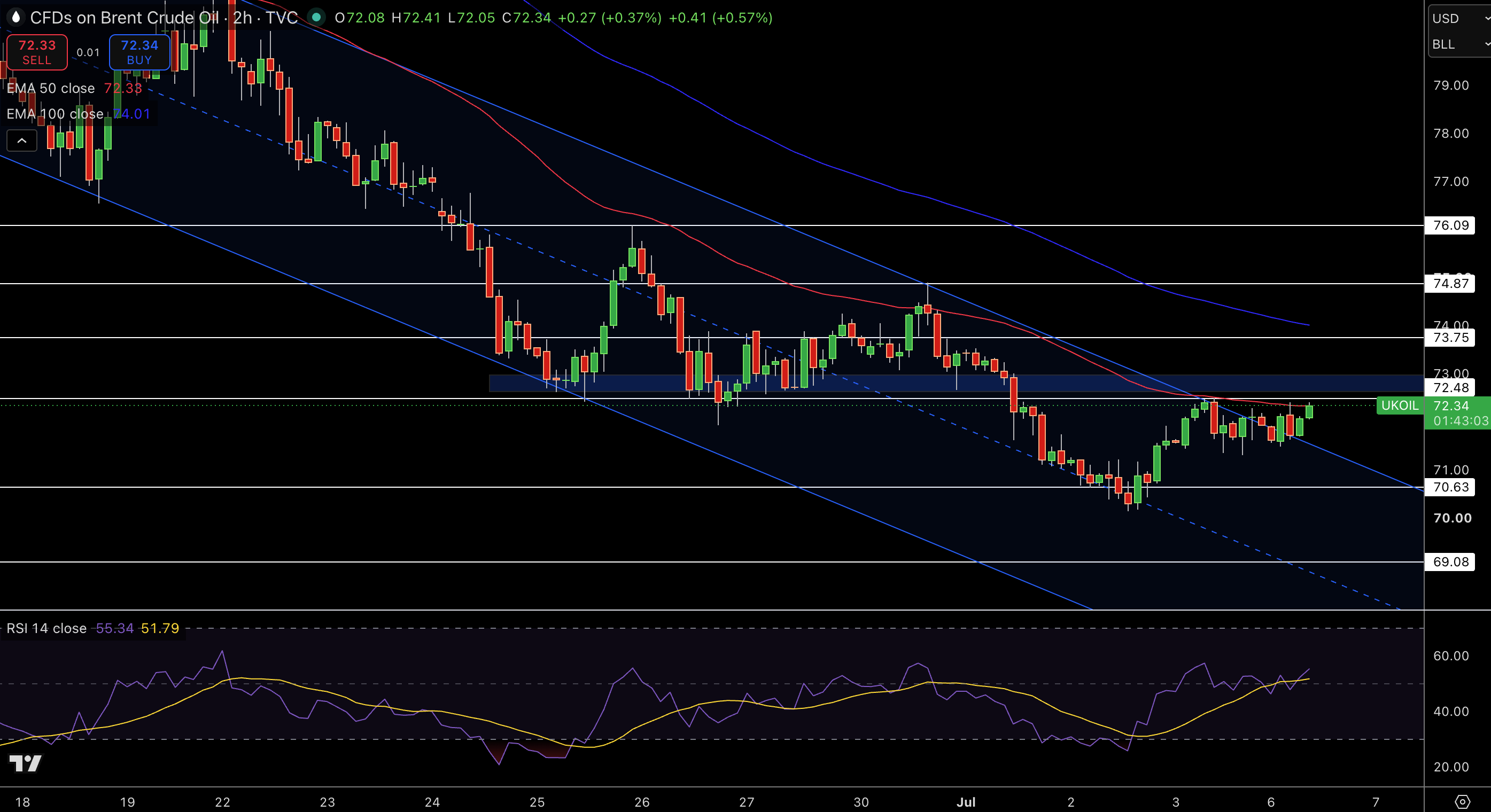Click the 0.01 spread value
The width and height of the screenshot is (1491, 812).
click(x=88, y=53)
